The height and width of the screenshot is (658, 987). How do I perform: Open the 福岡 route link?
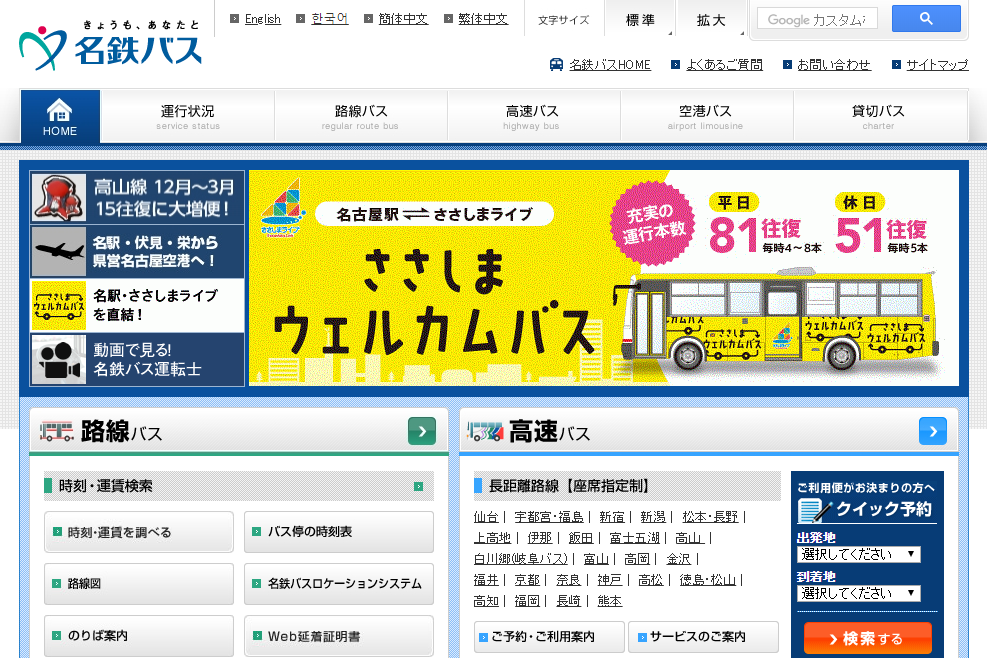pyautogui.click(x=527, y=601)
